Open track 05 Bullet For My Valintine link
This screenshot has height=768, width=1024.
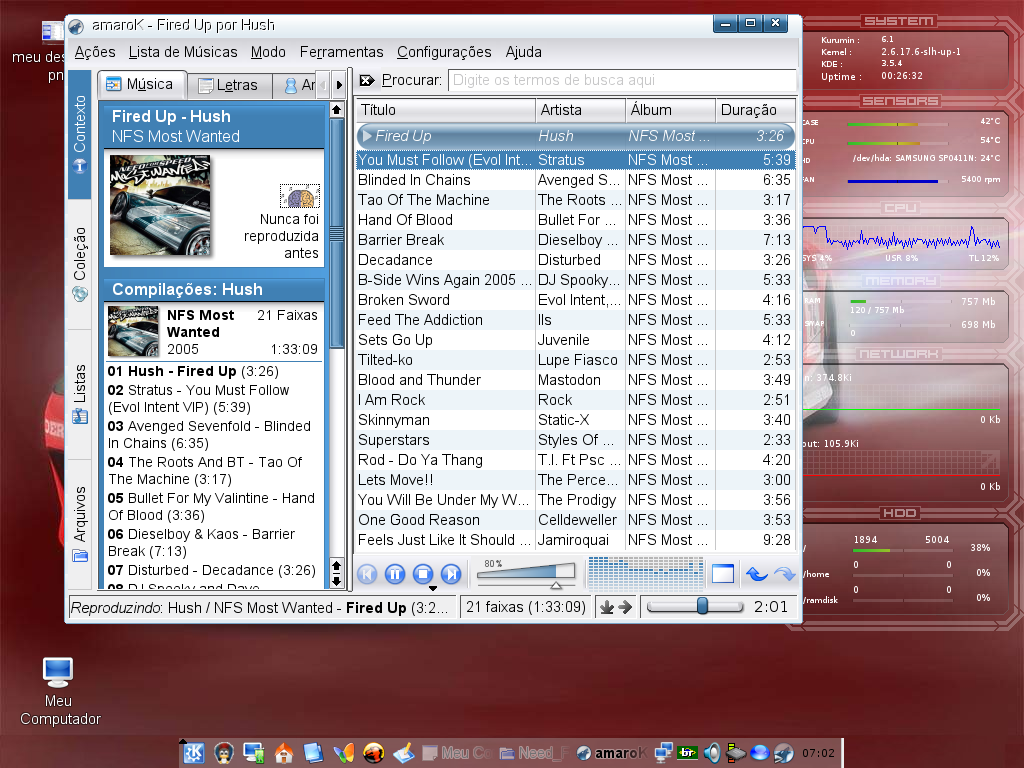click(211, 506)
